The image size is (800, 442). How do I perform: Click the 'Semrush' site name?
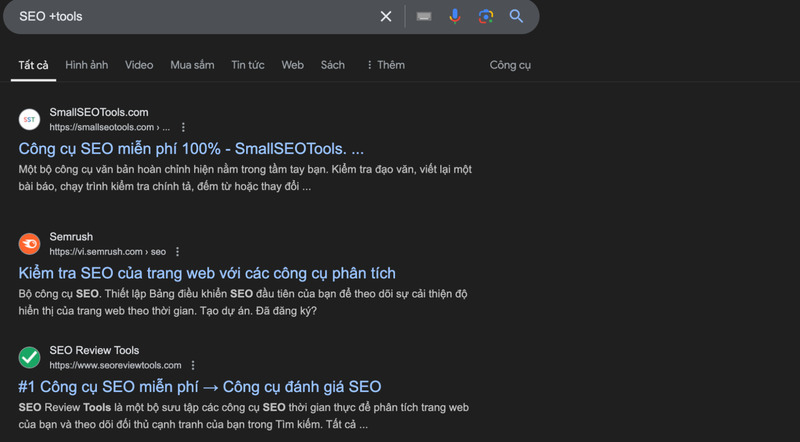click(x=71, y=237)
